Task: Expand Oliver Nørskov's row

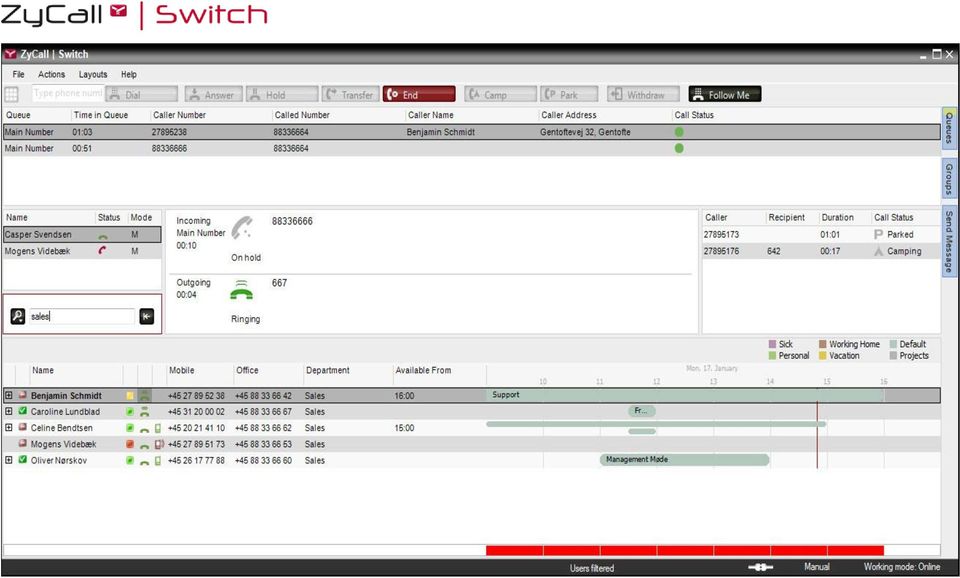Action: [9, 460]
